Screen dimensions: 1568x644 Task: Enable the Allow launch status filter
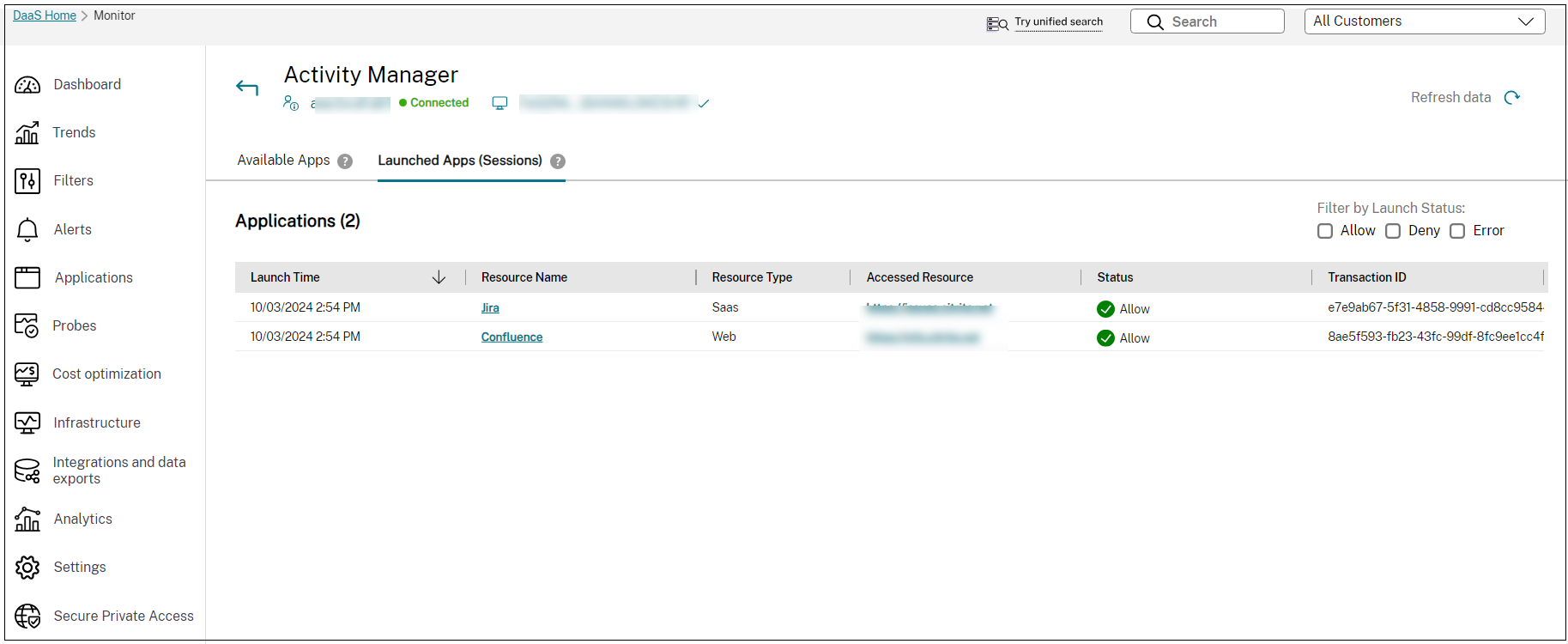coord(1325,231)
